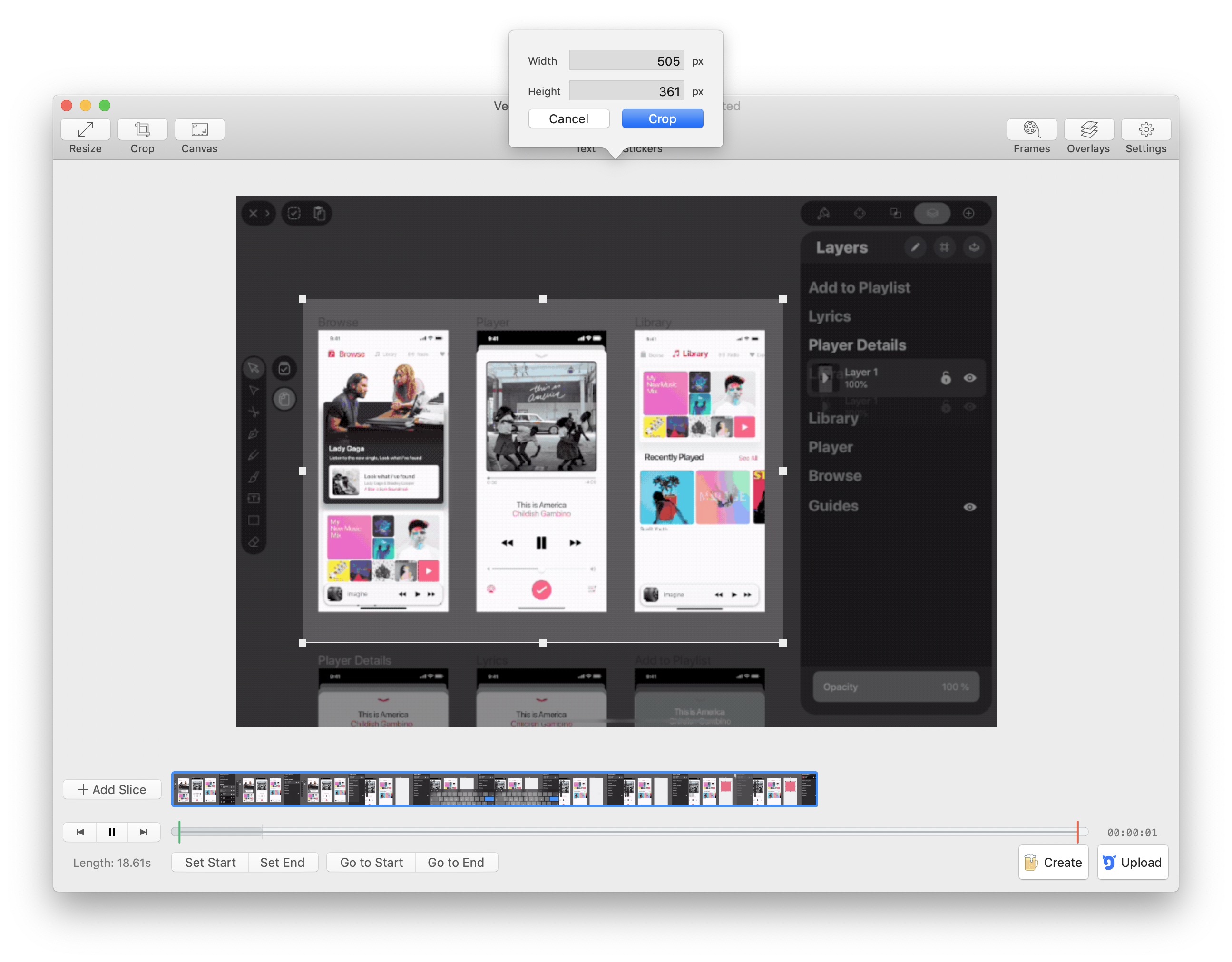Click the Width pixel field
The image size is (1232, 962).
click(x=626, y=60)
